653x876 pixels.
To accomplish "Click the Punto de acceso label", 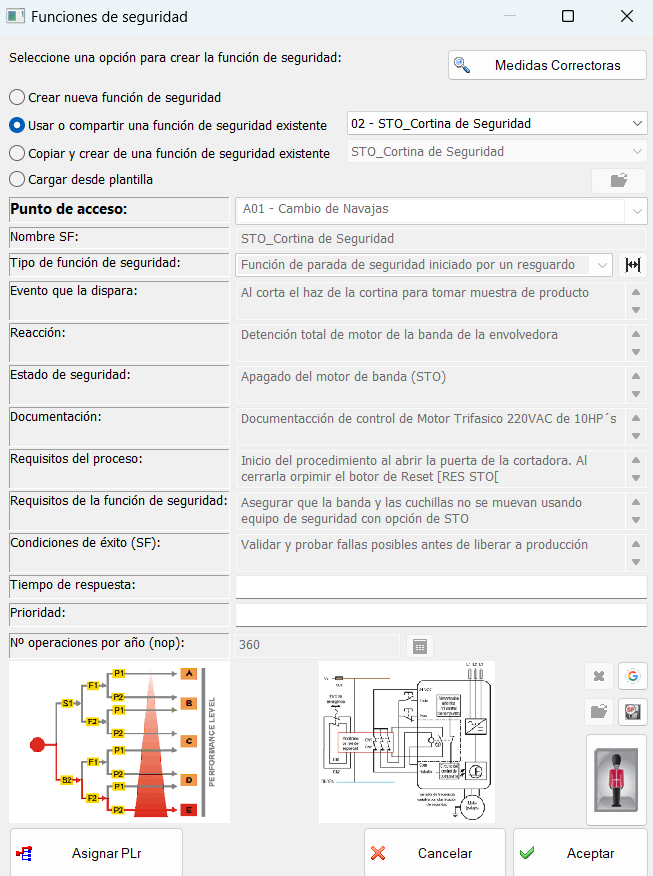I will 69,209.
